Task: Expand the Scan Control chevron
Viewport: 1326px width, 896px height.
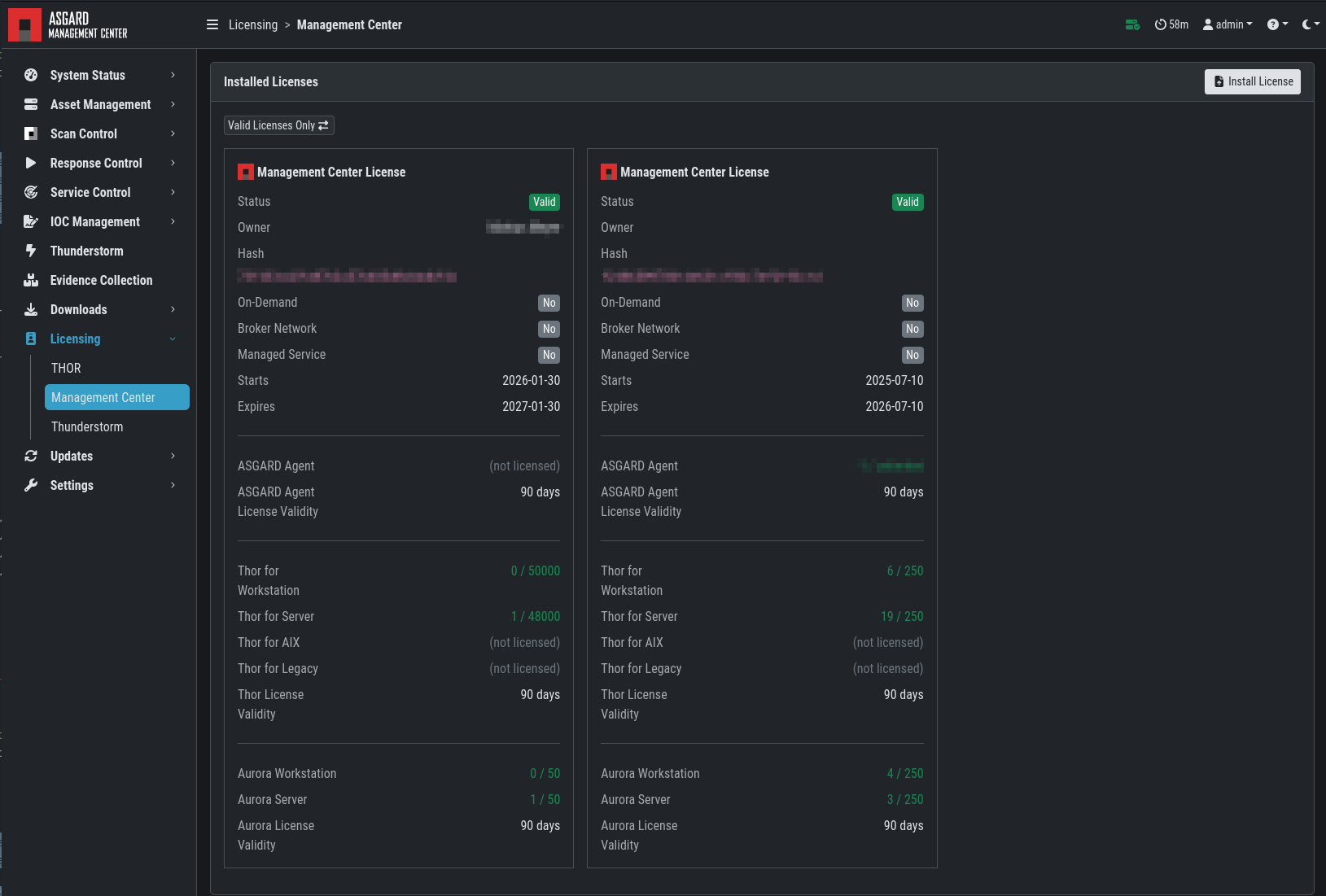Action: pyautogui.click(x=173, y=133)
